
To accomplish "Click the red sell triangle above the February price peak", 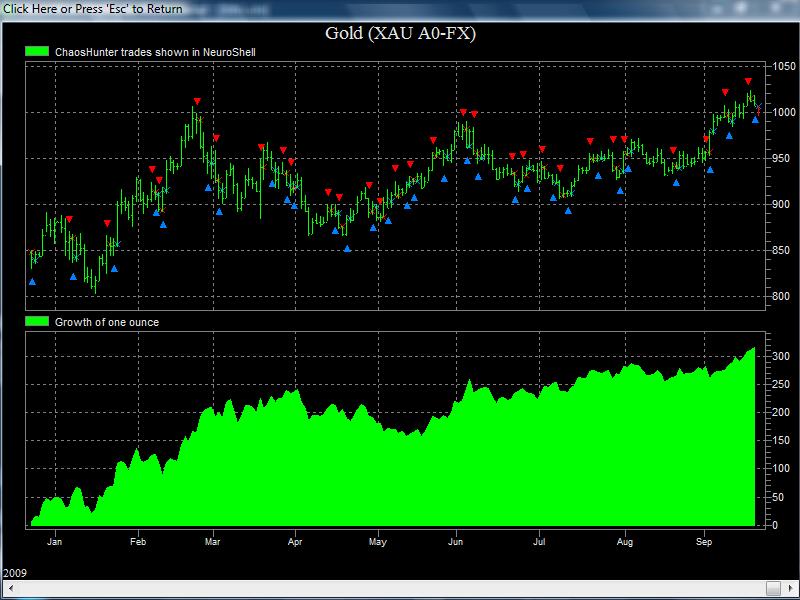I will tap(197, 101).
